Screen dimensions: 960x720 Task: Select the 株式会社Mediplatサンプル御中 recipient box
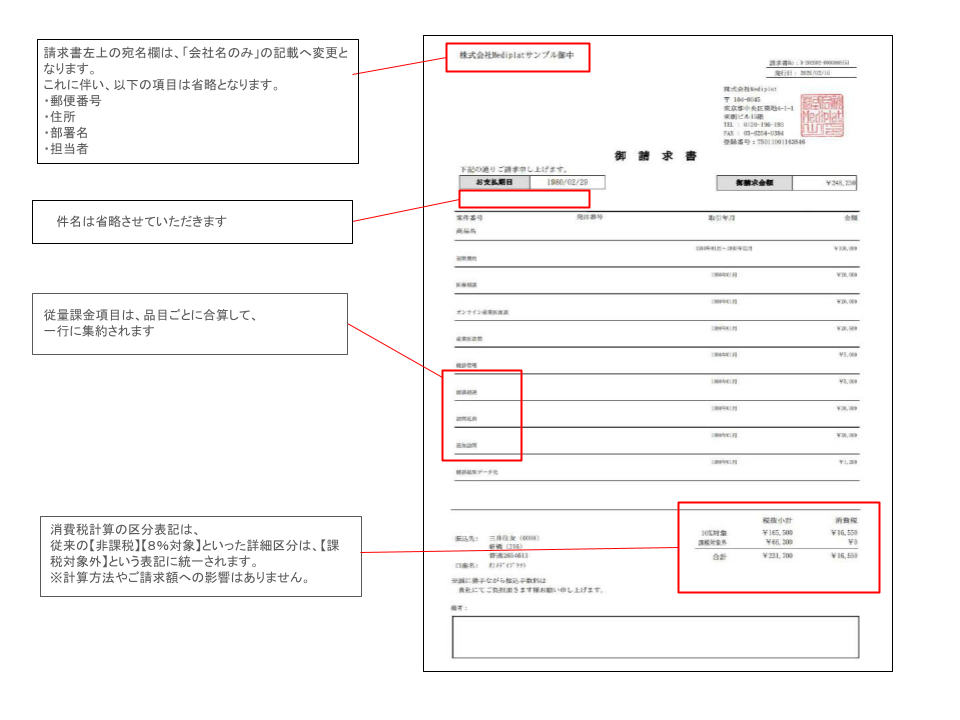(x=518, y=55)
